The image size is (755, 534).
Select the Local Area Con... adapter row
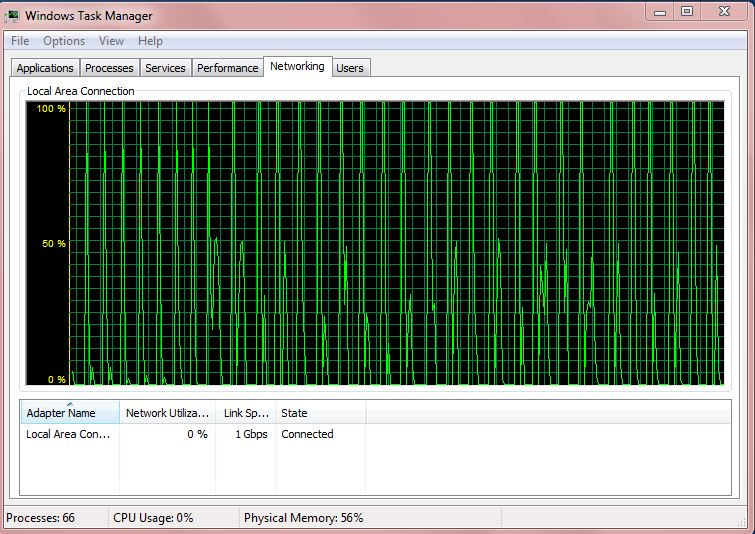click(376, 434)
